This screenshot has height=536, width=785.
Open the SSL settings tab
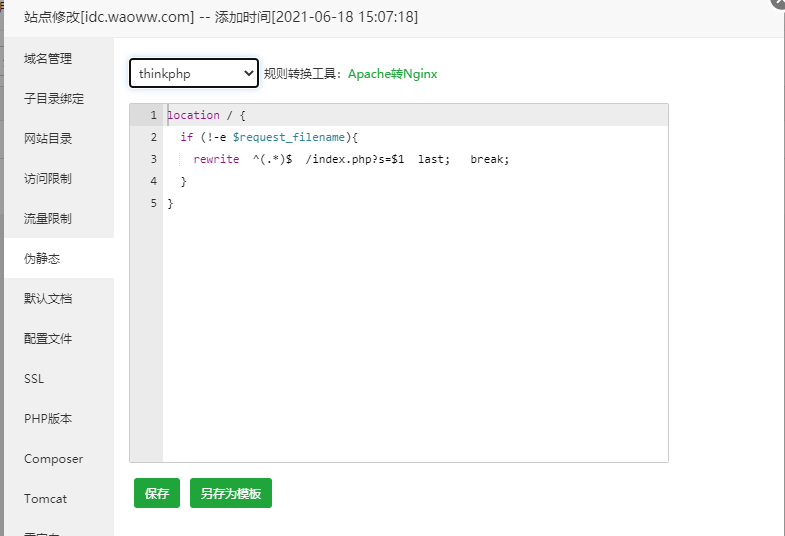coord(59,379)
